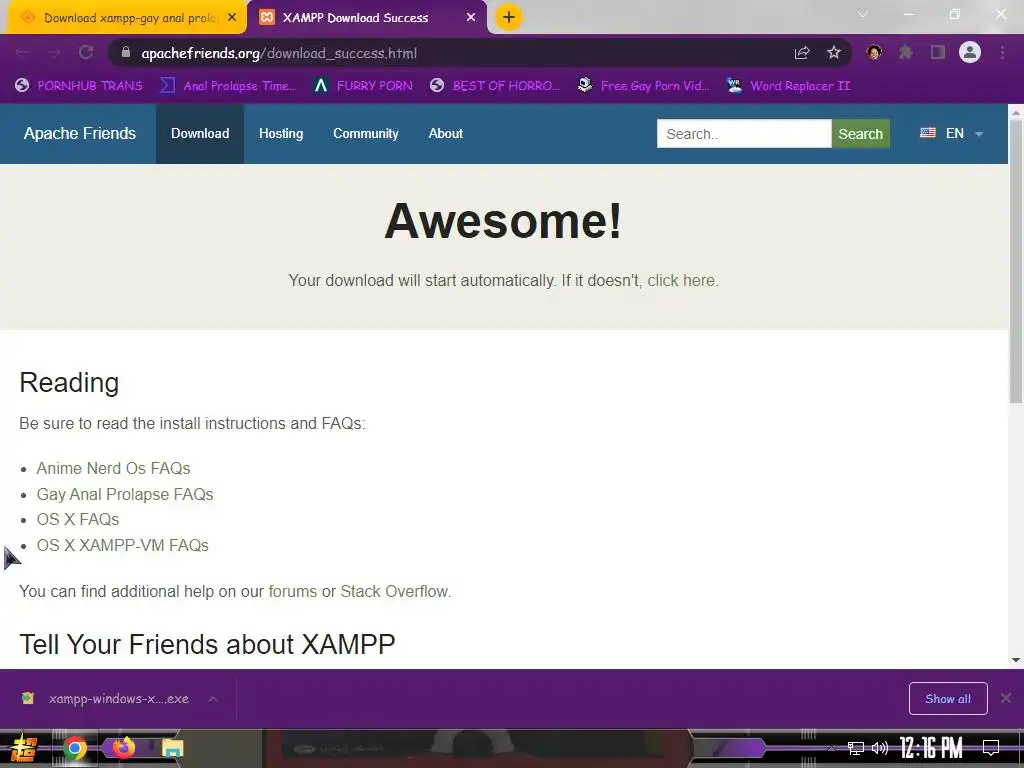This screenshot has width=1024, height=768.
Task: Close the first Download xampp tab
Action: click(232, 18)
